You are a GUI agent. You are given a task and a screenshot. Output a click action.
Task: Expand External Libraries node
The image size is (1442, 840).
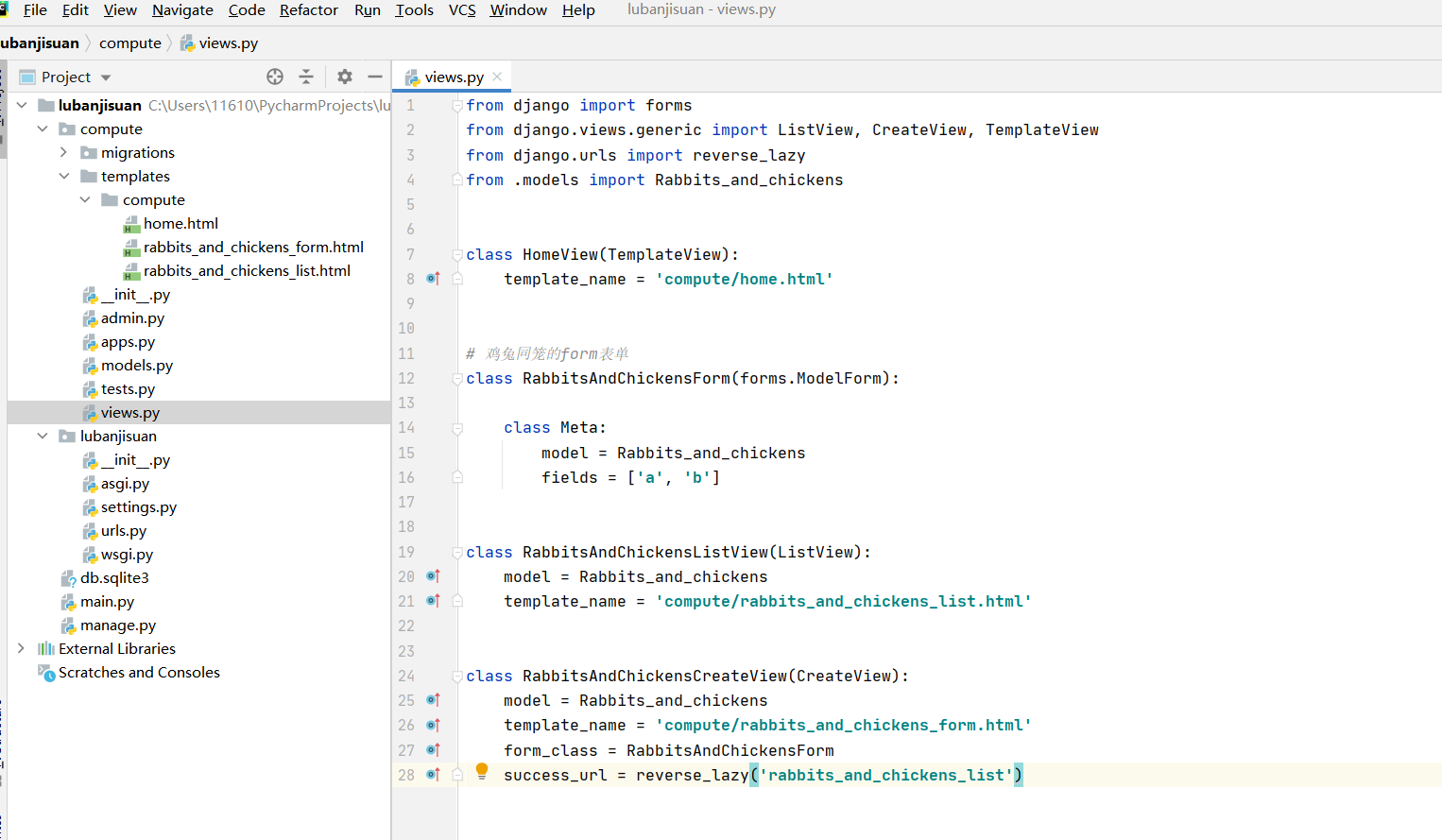(x=22, y=648)
